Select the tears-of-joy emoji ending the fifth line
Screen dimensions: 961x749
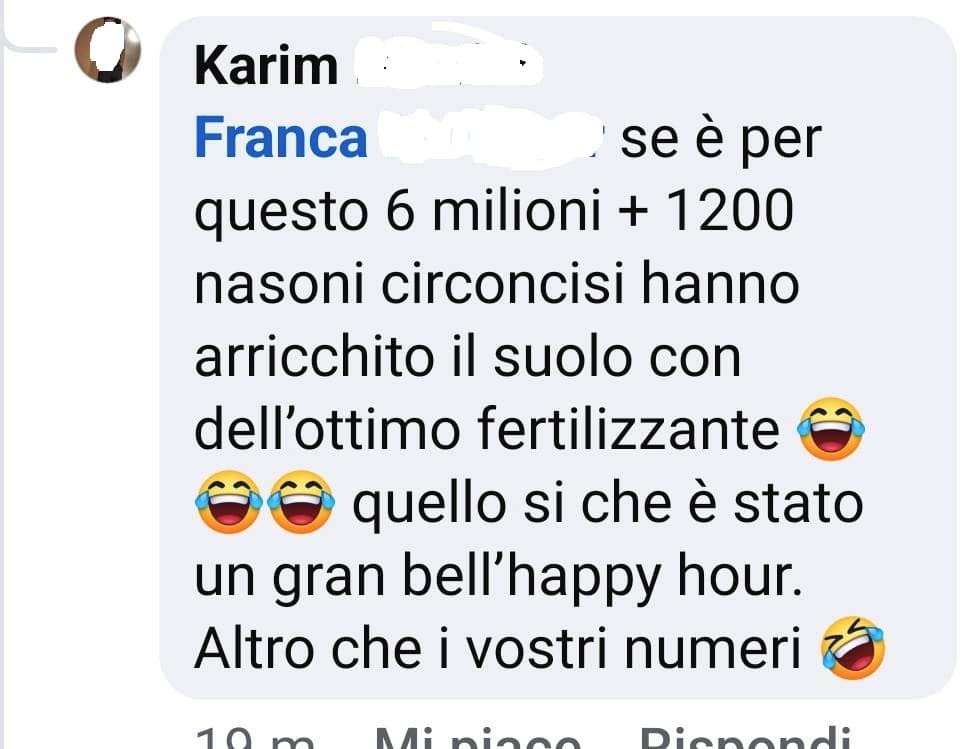pyautogui.click(x=830, y=428)
